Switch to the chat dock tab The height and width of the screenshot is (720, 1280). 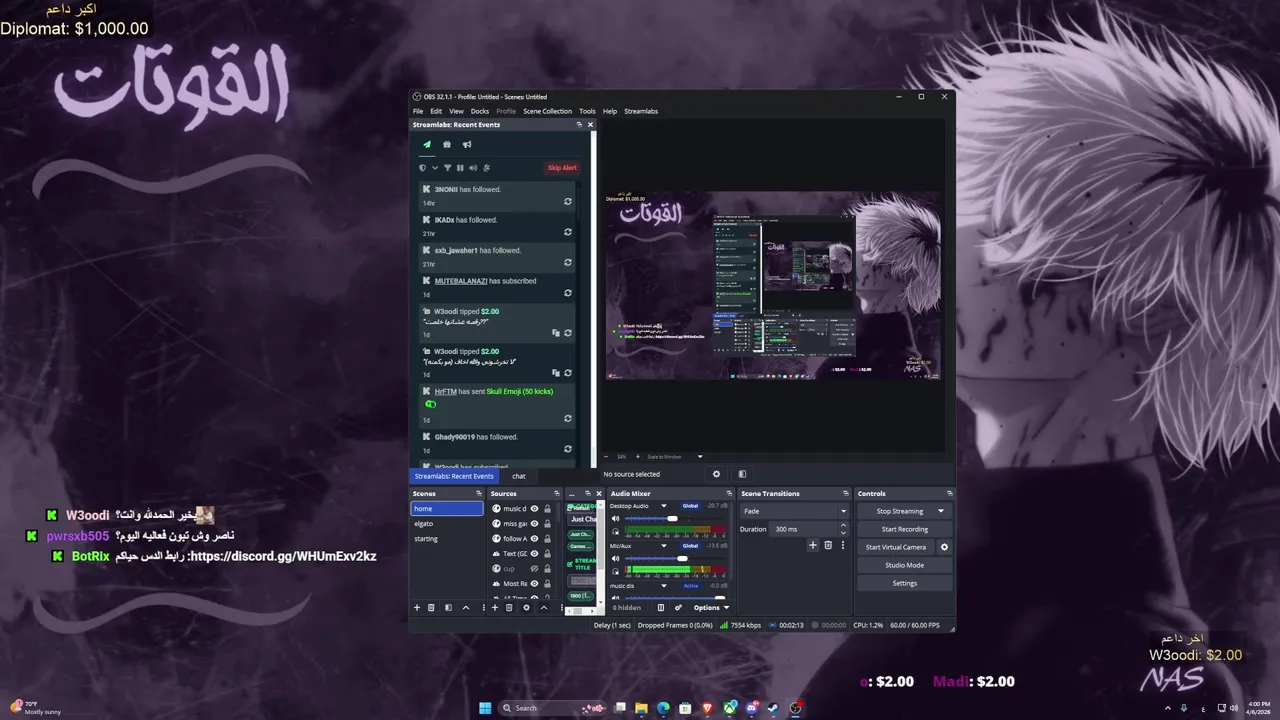[518, 476]
